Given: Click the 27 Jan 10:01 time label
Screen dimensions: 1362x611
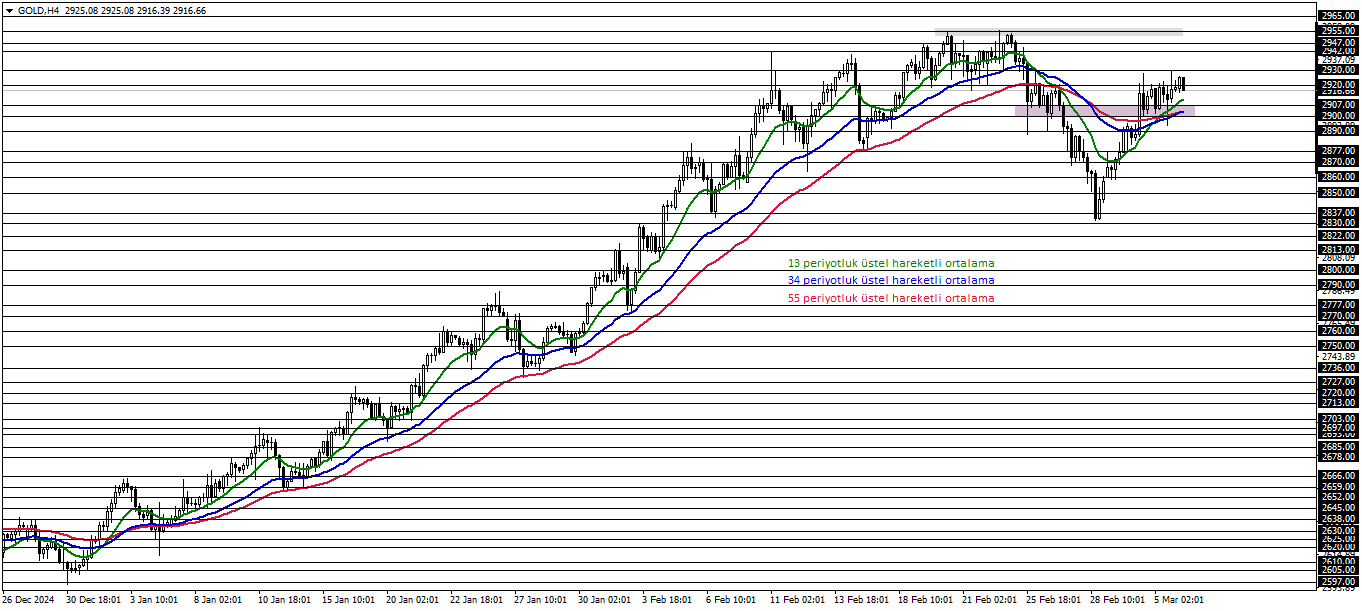Looking at the screenshot, I should 541,601.
